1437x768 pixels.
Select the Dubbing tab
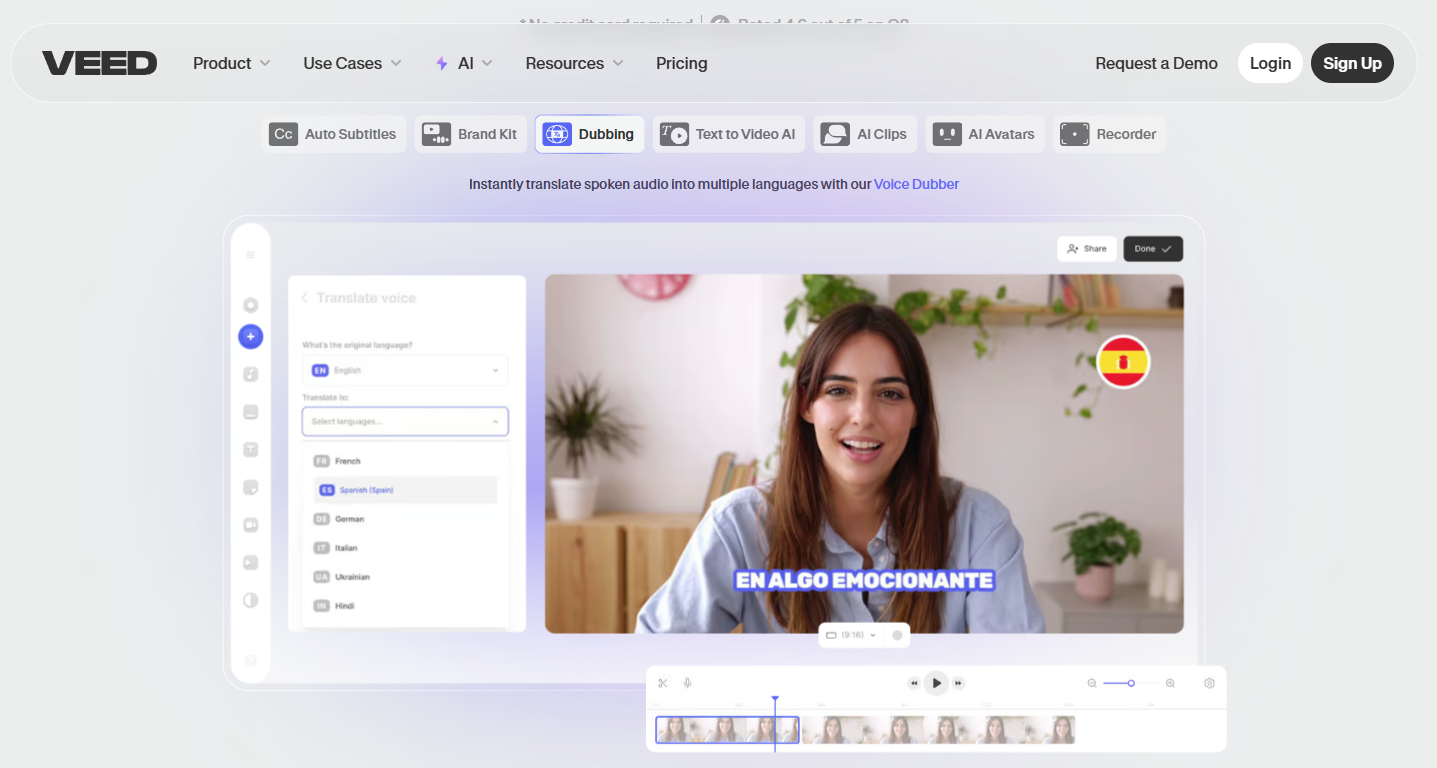pos(589,134)
